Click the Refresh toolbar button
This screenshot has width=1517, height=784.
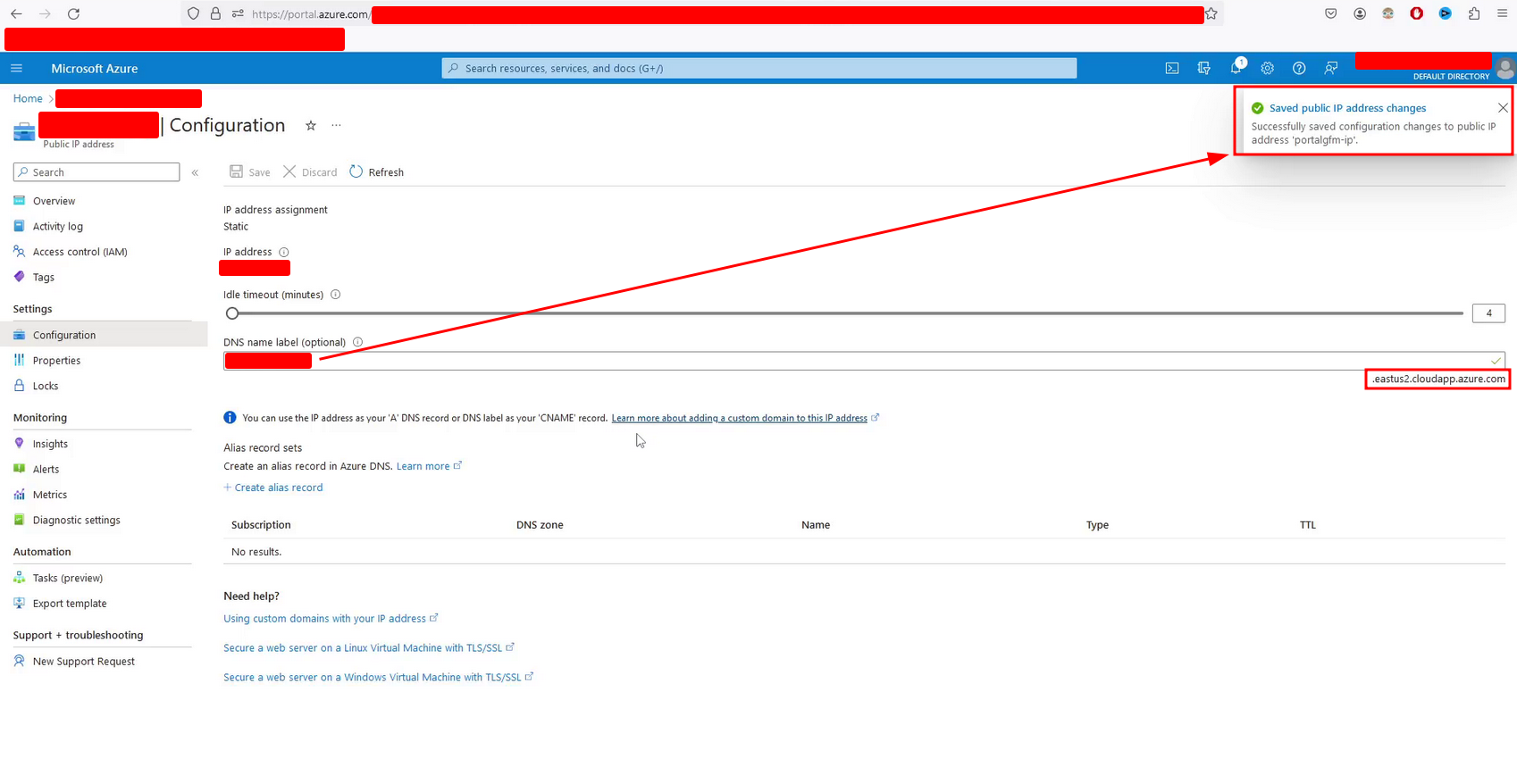377,172
